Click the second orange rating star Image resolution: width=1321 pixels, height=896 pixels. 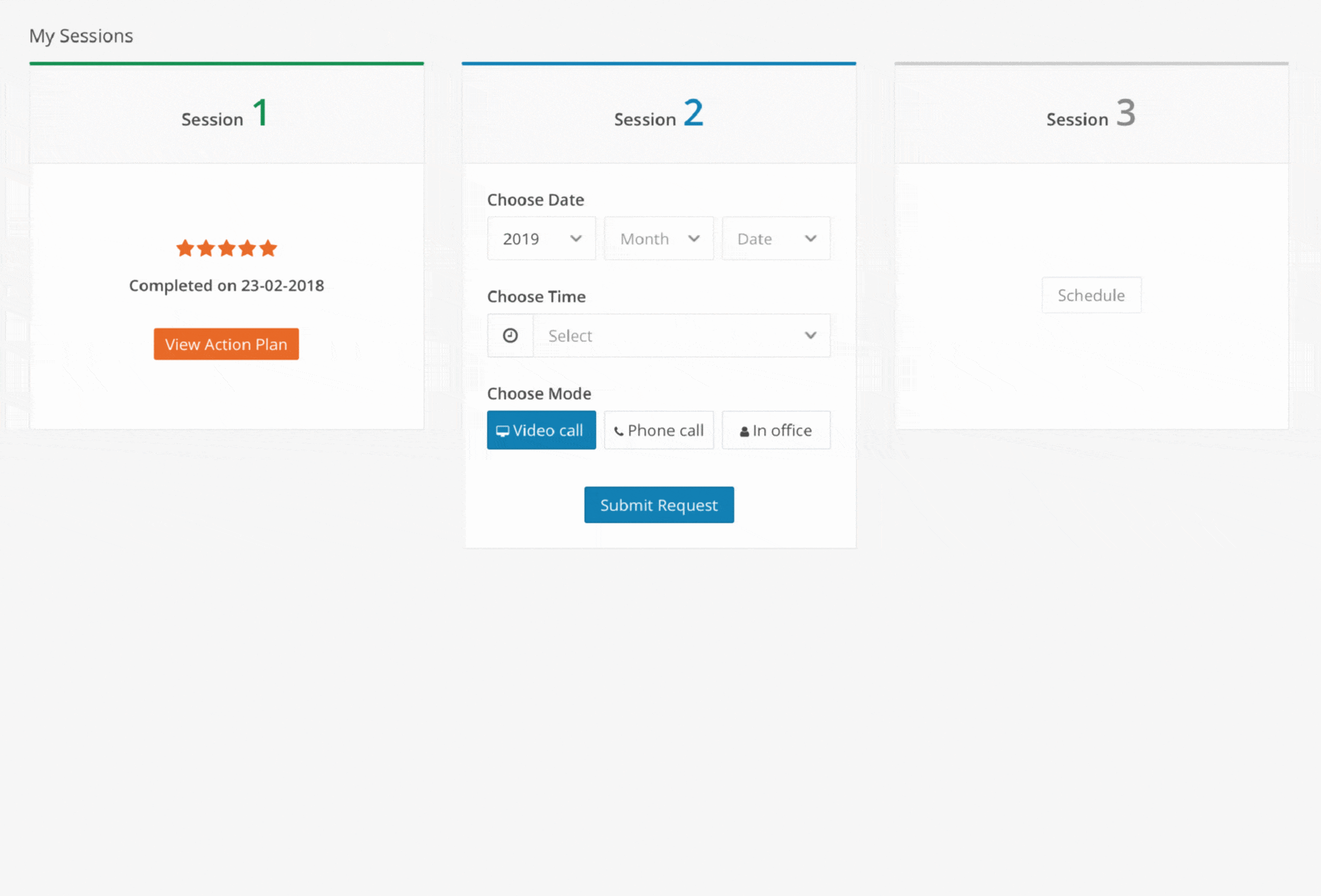click(x=206, y=248)
